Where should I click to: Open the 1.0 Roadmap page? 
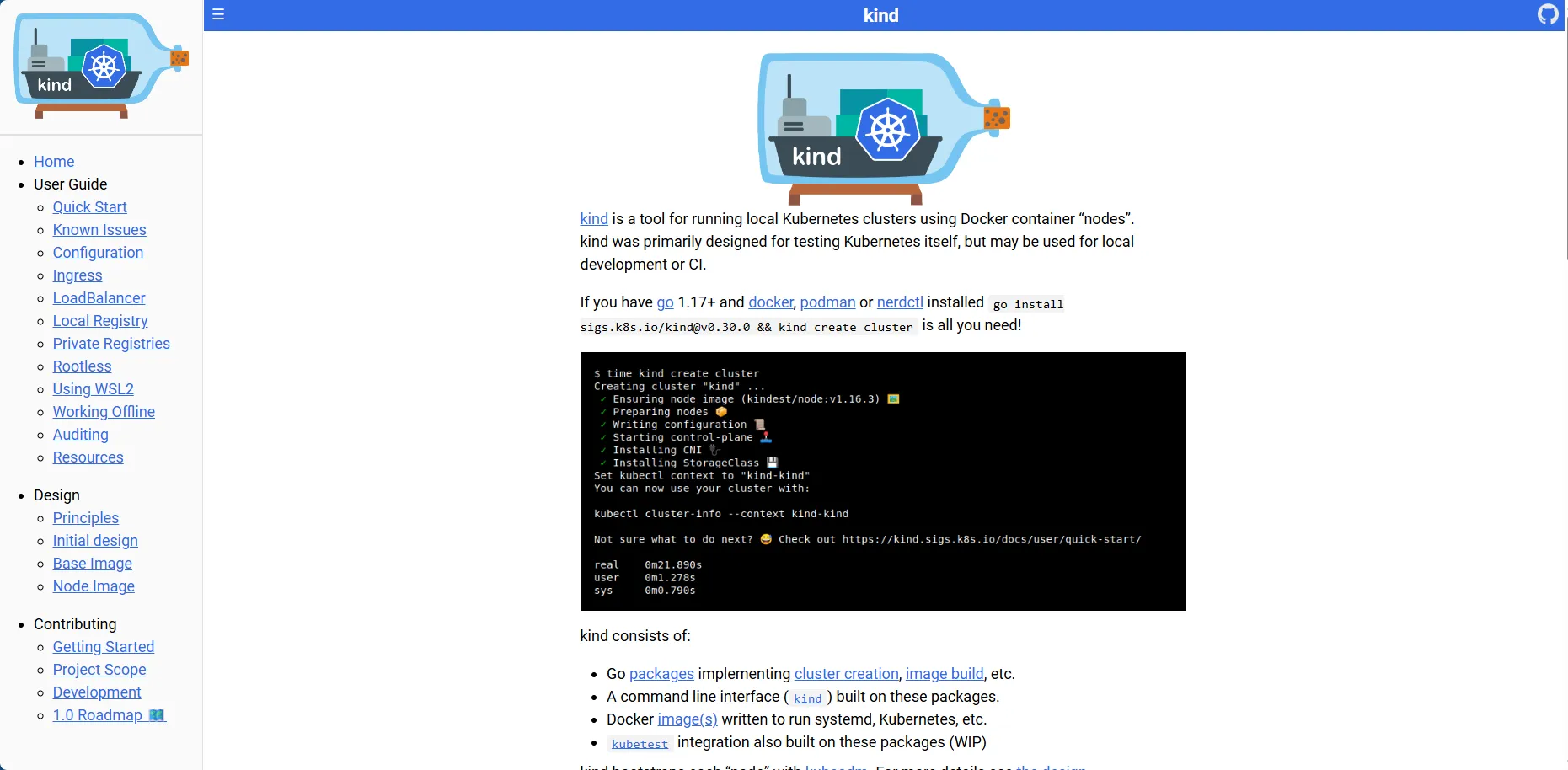[x=109, y=714]
